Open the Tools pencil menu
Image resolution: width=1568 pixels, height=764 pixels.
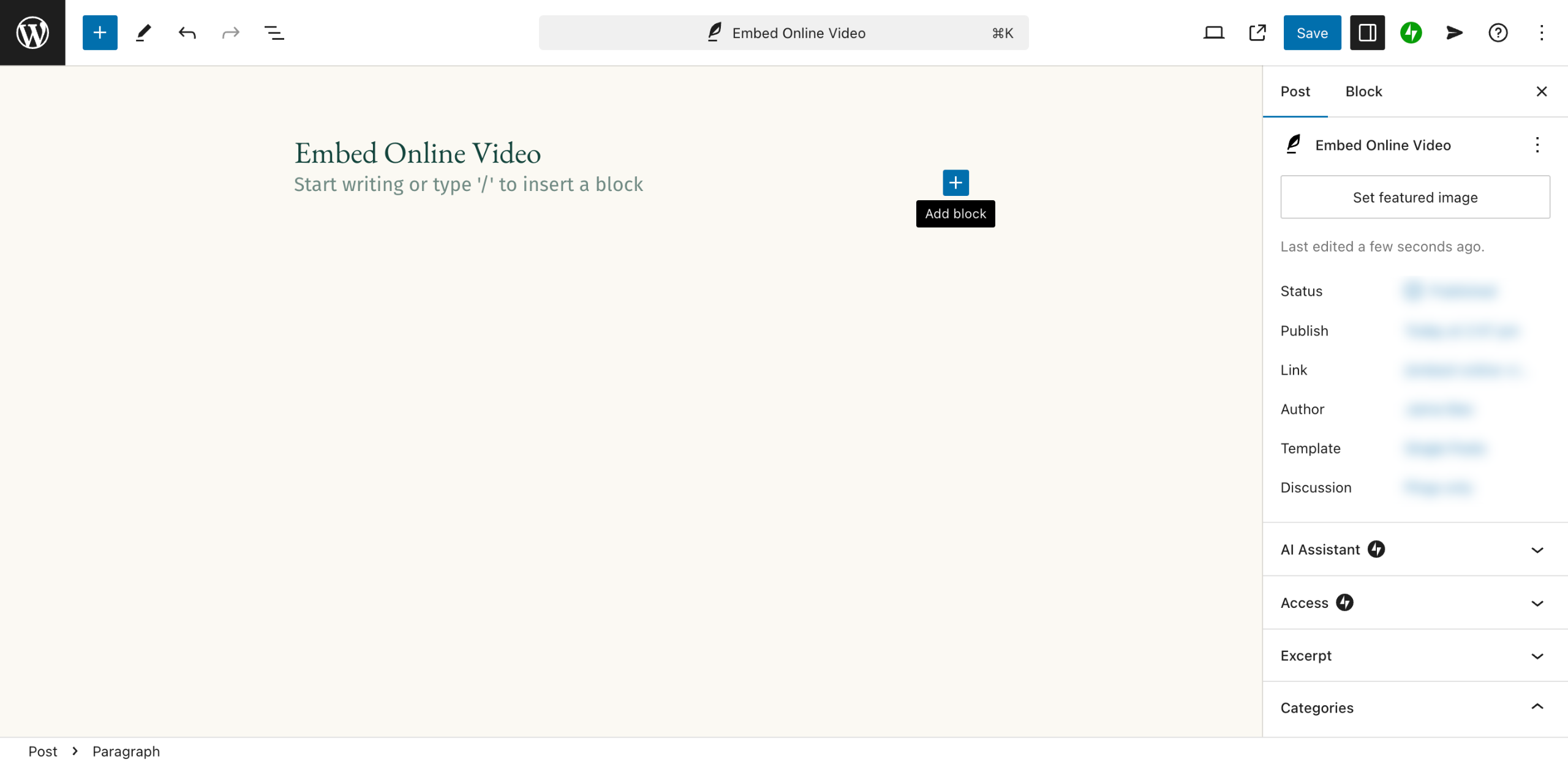[x=143, y=32]
